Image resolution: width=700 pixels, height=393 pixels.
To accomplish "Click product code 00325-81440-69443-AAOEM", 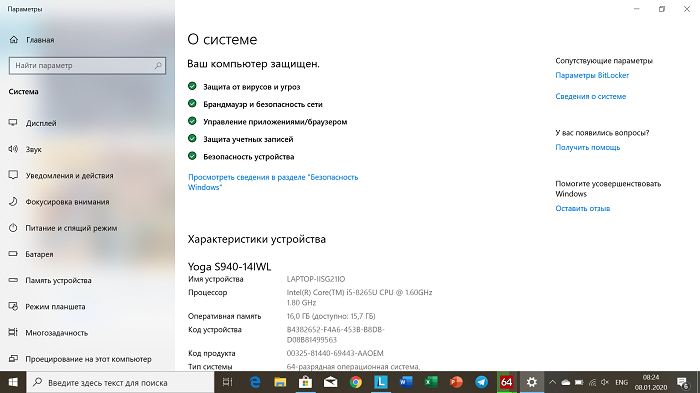I will click(x=335, y=353).
